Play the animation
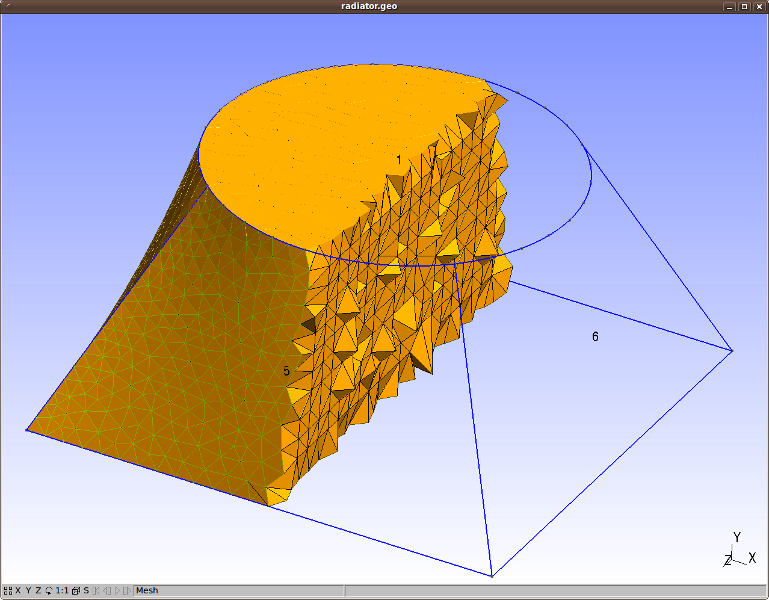The height and width of the screenshot is (600, 769). 117,591
